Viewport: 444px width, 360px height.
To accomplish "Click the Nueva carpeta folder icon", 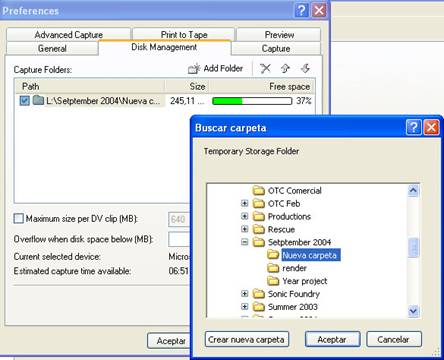I will tap(273, 255).
